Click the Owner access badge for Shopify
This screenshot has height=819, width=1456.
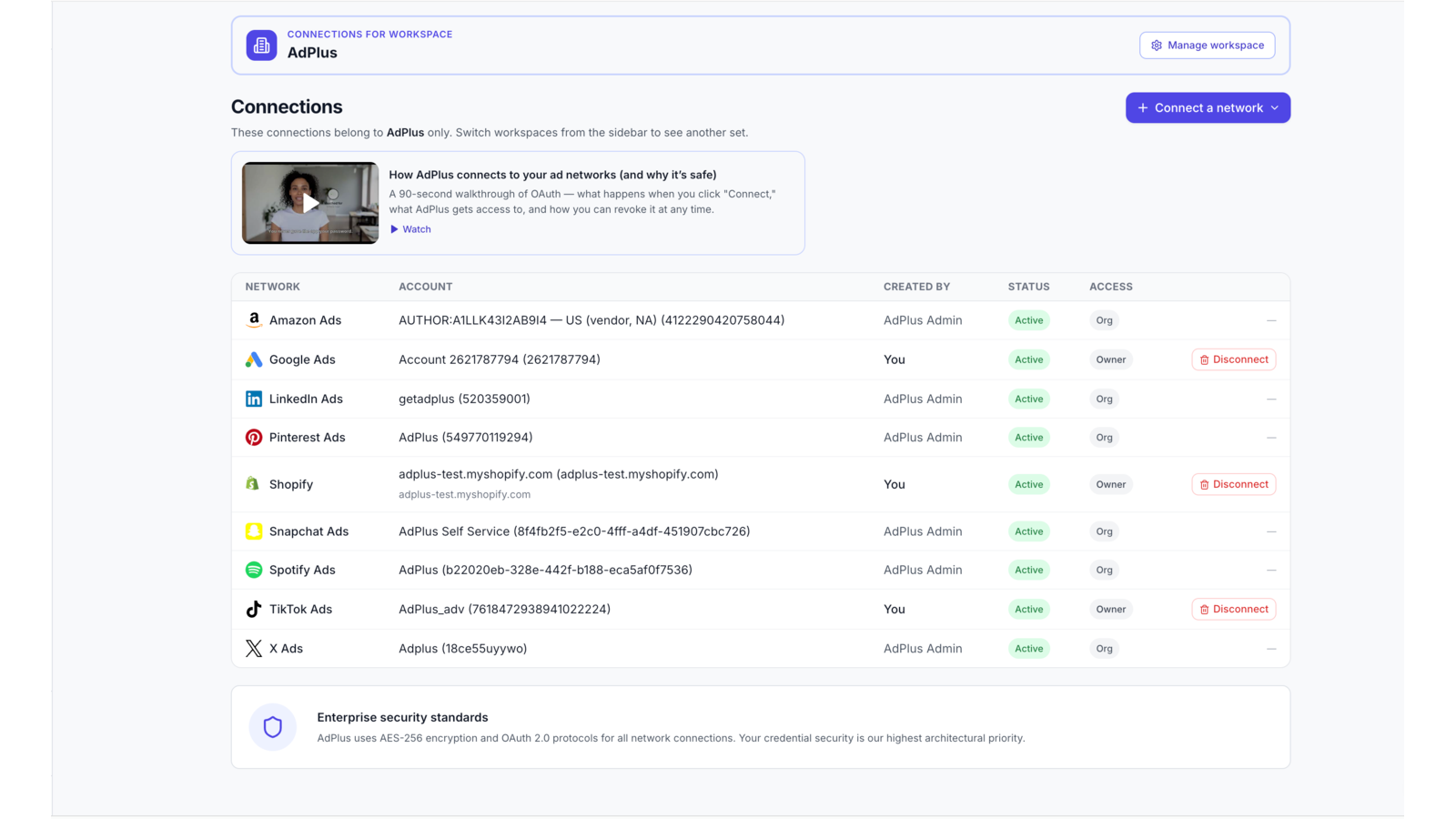1111,484
